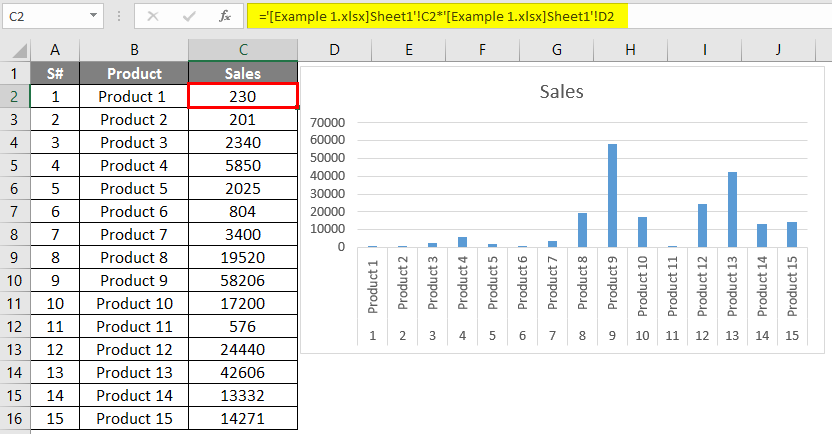Screen dimensions: 832x434
Task: Click the Product 9 bar in chart
Action: click(x=612, y=195)
